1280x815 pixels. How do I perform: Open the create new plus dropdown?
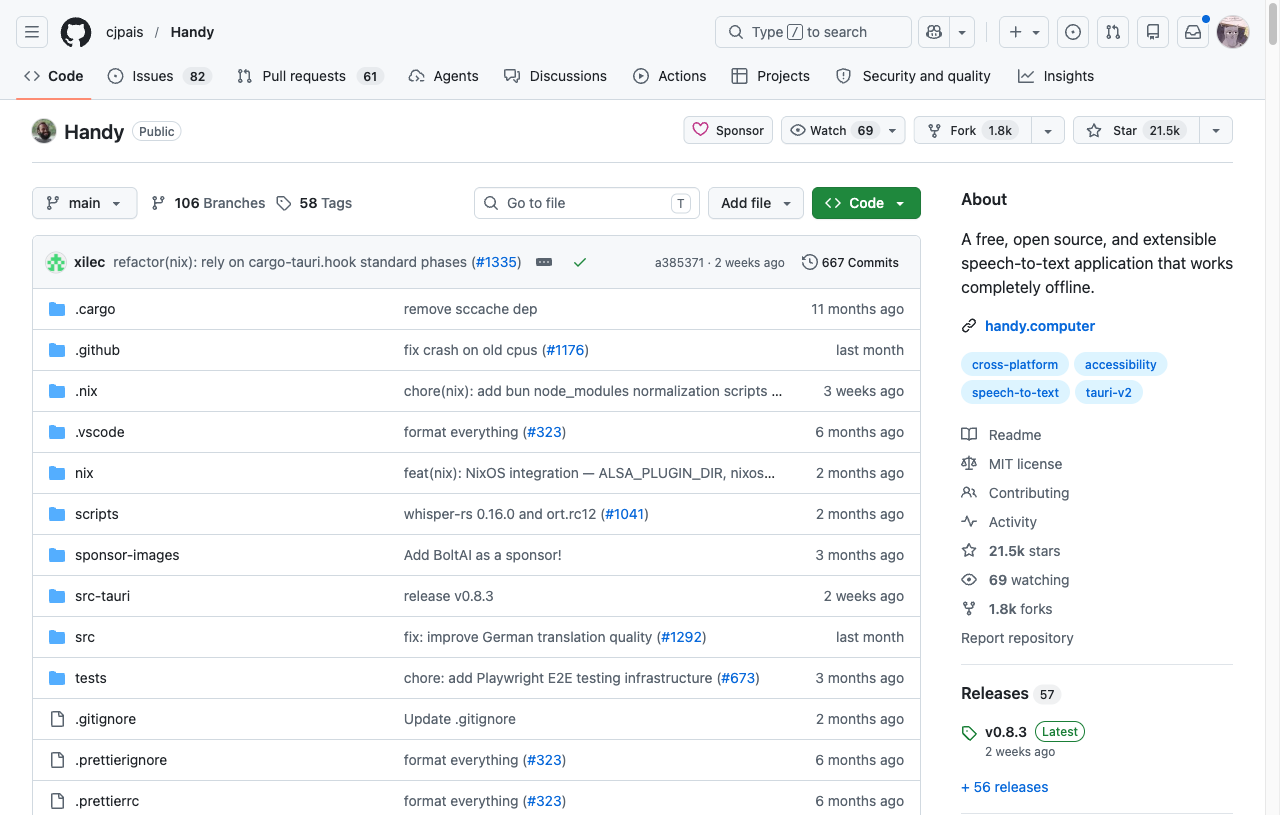click(x=1025, y=32)
